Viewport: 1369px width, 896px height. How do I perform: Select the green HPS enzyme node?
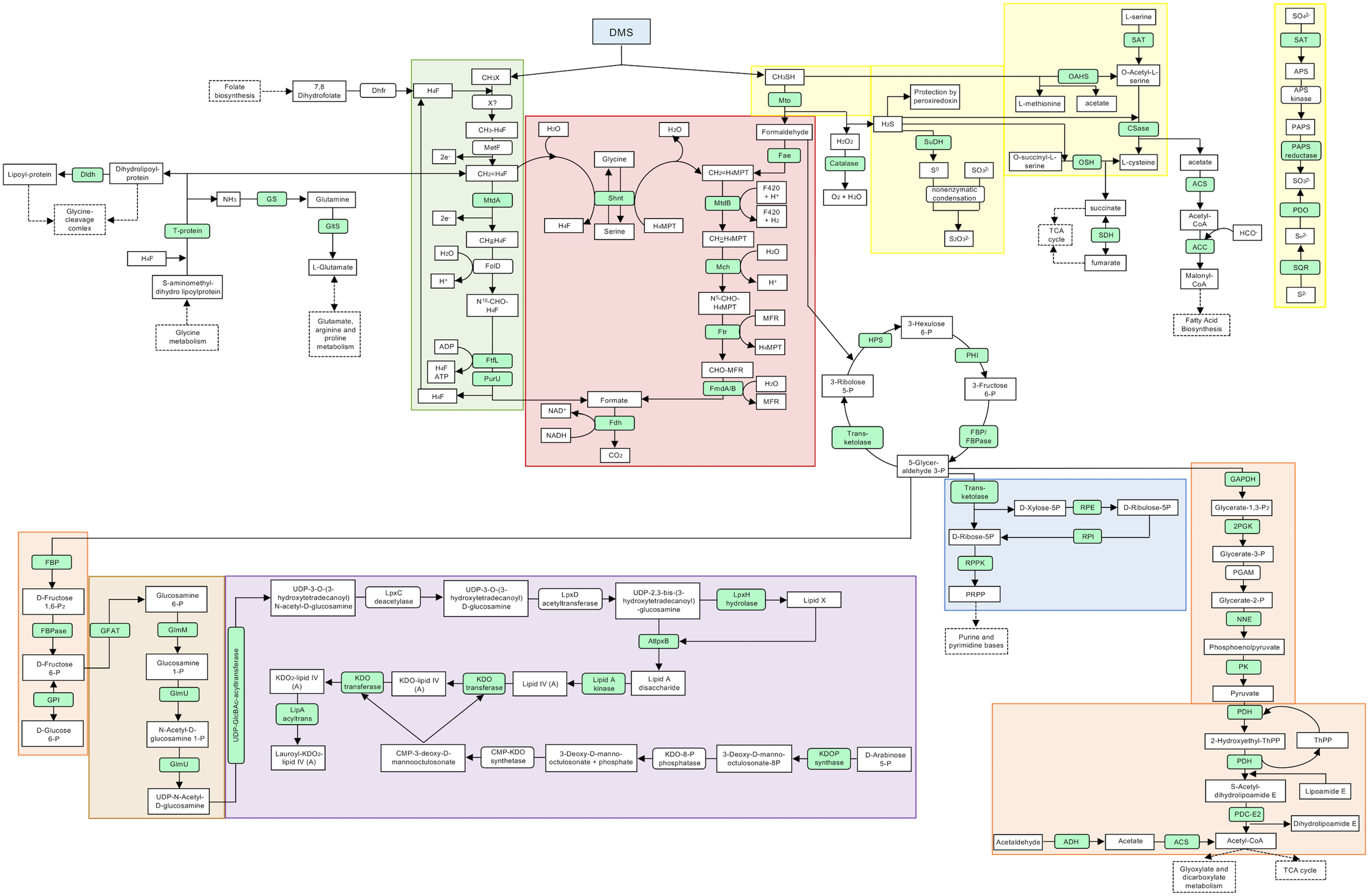[875, 340]
